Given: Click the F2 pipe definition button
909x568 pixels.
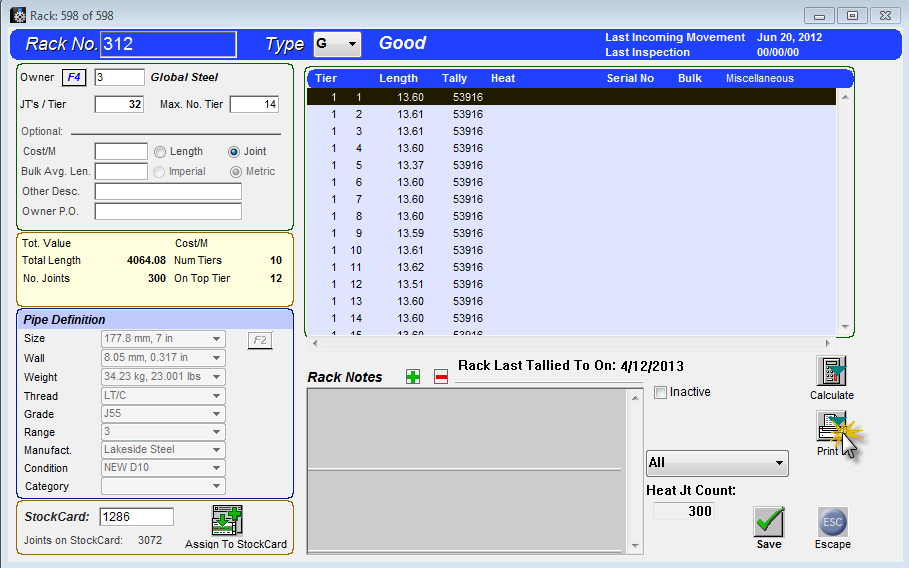Looking at the screenshot, I should click(259, 340).
